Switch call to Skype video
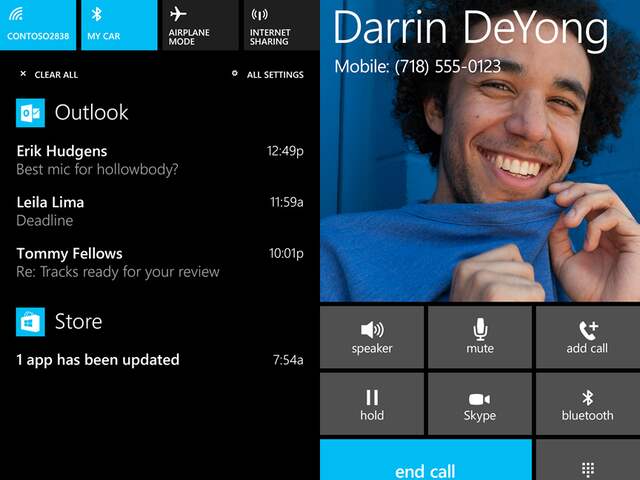Viewport: 640px width, 480px height. click(480, 404)
